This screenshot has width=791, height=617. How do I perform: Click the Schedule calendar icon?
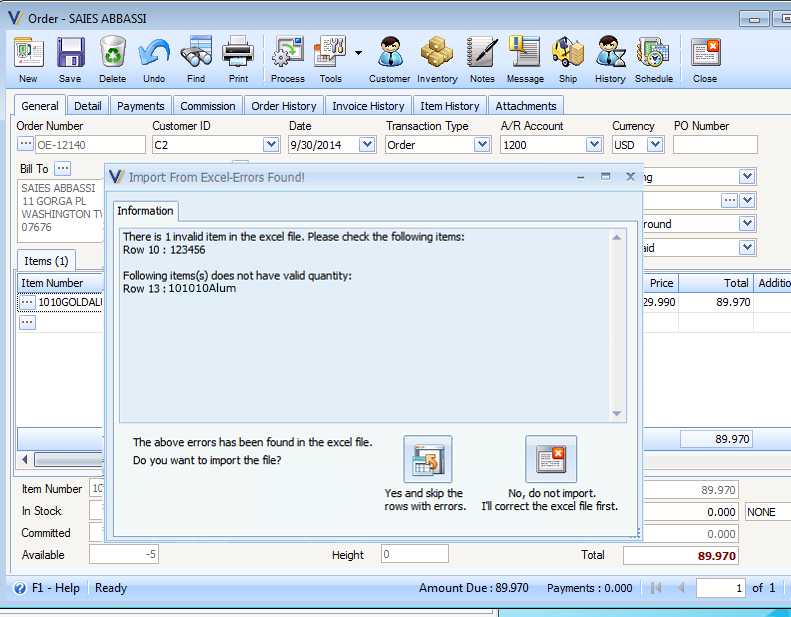[653, 52]
